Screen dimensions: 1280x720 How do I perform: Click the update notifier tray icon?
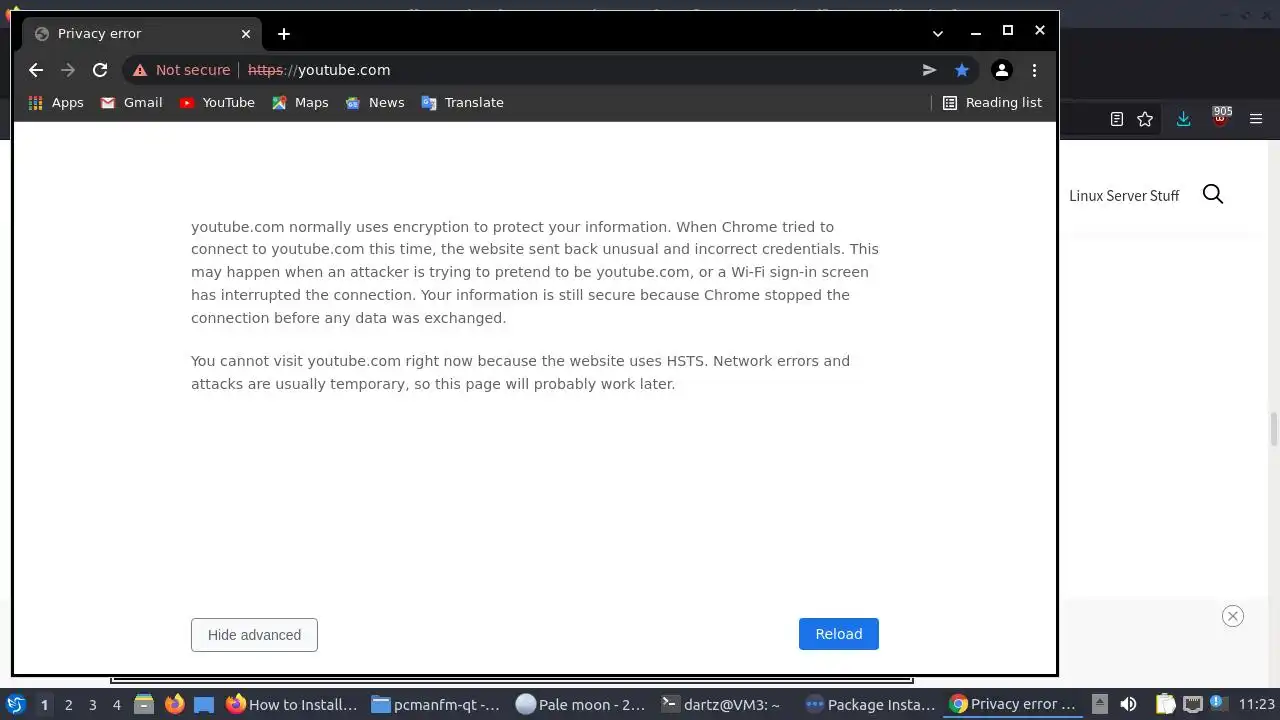point(1219,703)
